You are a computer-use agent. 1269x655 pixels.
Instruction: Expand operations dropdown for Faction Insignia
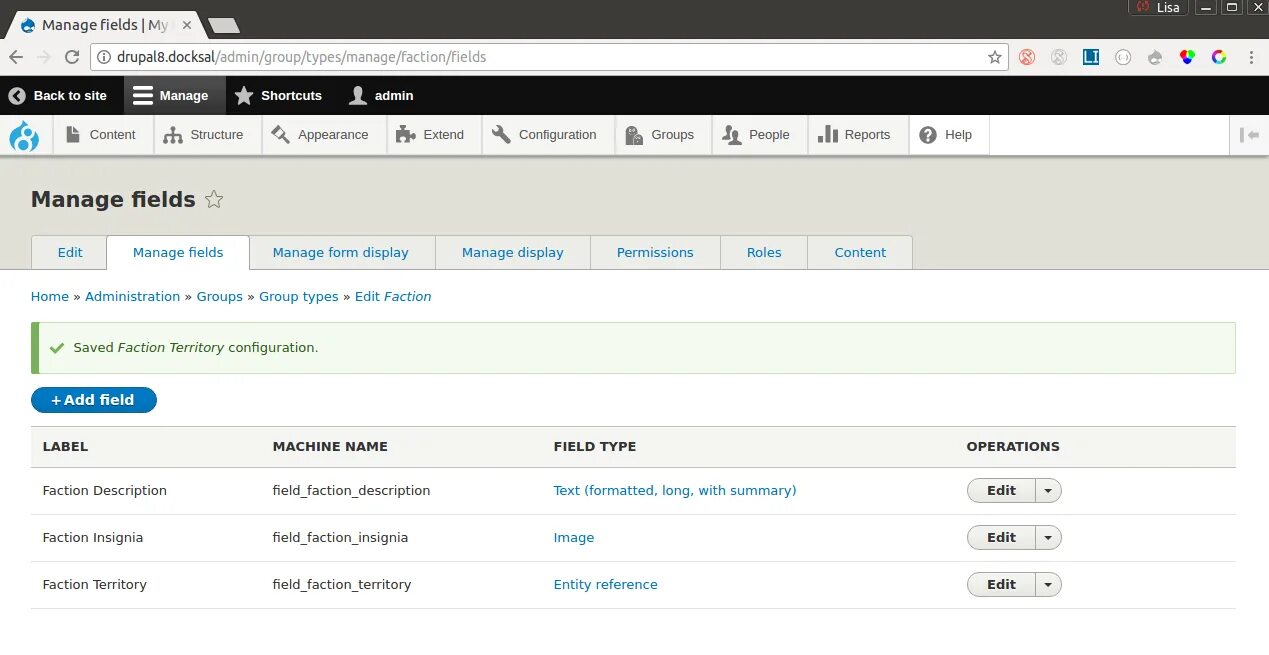coord(1048,538)
